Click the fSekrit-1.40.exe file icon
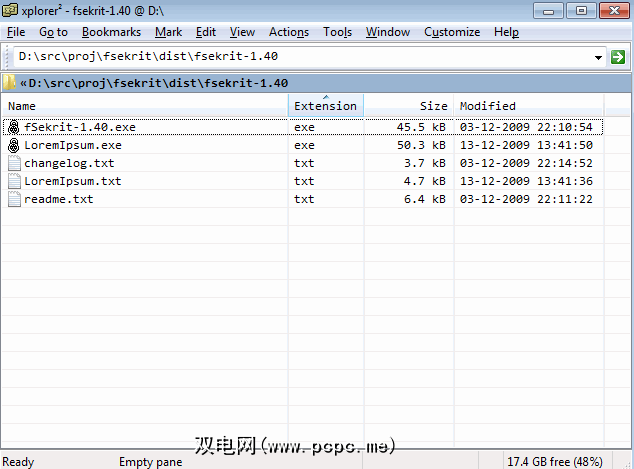The image size is (634, 469). click(14, 127)
